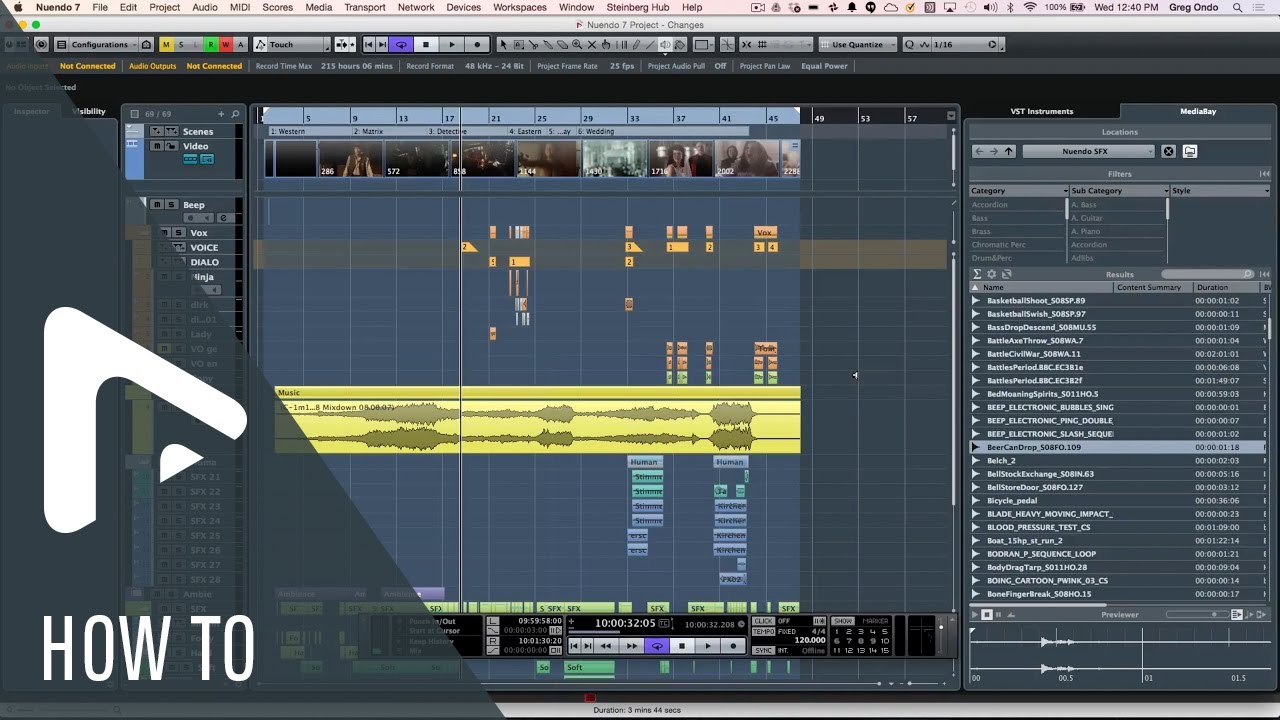Screen dimensions: 1280x720
Task: Select the Zoom magnifier tool
Action: coord(577,44)
